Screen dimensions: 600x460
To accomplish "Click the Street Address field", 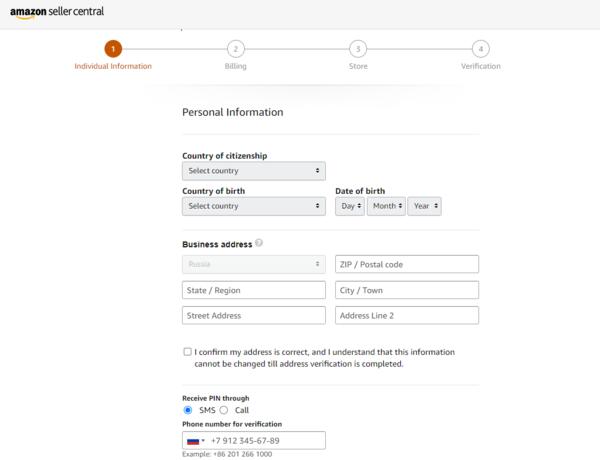I will pyautogui.click(x=254, y=316).
